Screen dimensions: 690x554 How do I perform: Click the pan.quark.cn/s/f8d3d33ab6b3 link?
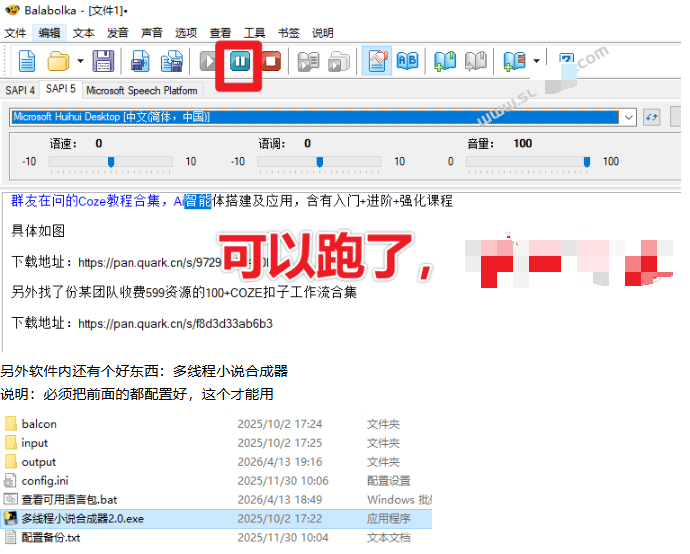click(x=176, y=324)
